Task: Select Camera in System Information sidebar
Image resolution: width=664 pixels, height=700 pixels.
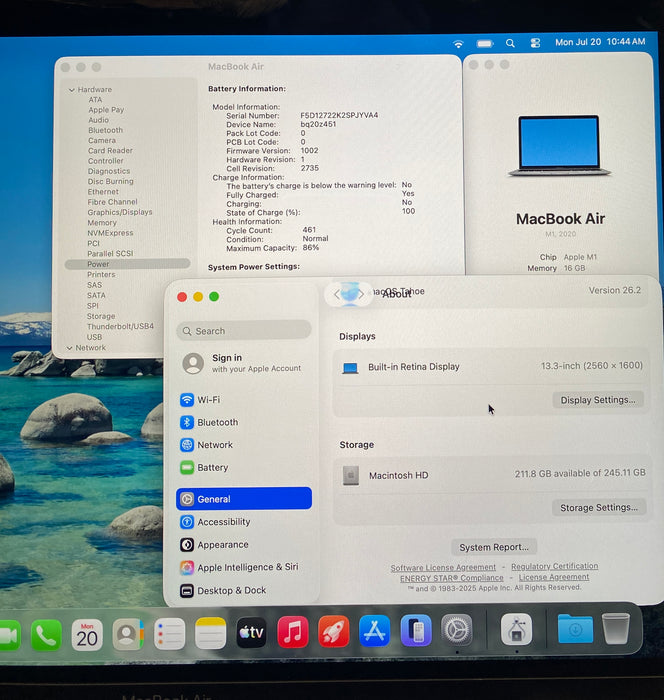Action: (x=102, y=141)
